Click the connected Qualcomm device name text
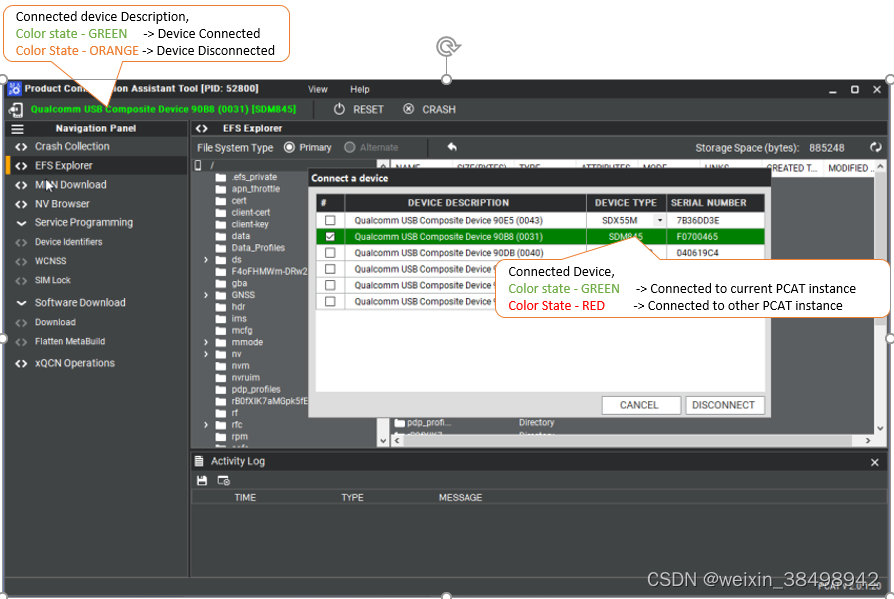 pos(163,109)
